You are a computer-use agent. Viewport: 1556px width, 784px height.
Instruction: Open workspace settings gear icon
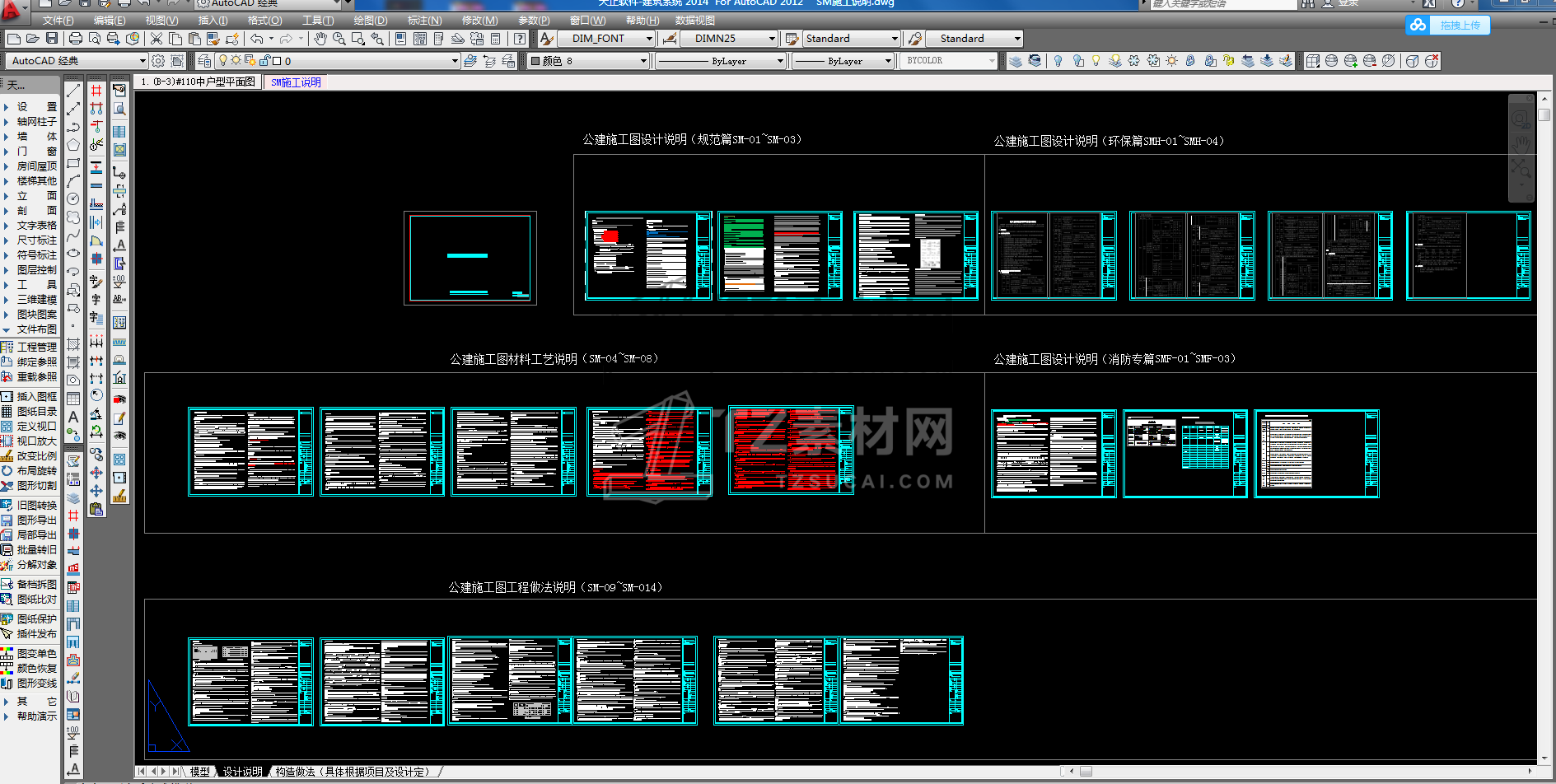pyautogui.click(x=158, y=61)
